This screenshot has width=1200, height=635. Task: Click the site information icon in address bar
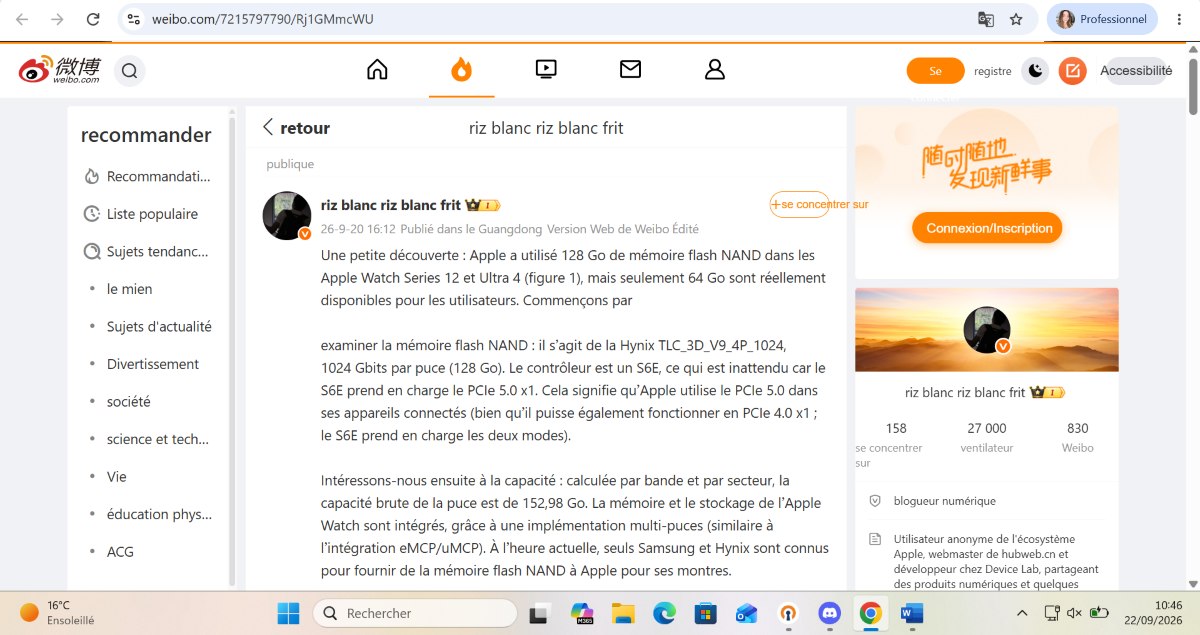[x=134, y=19]
